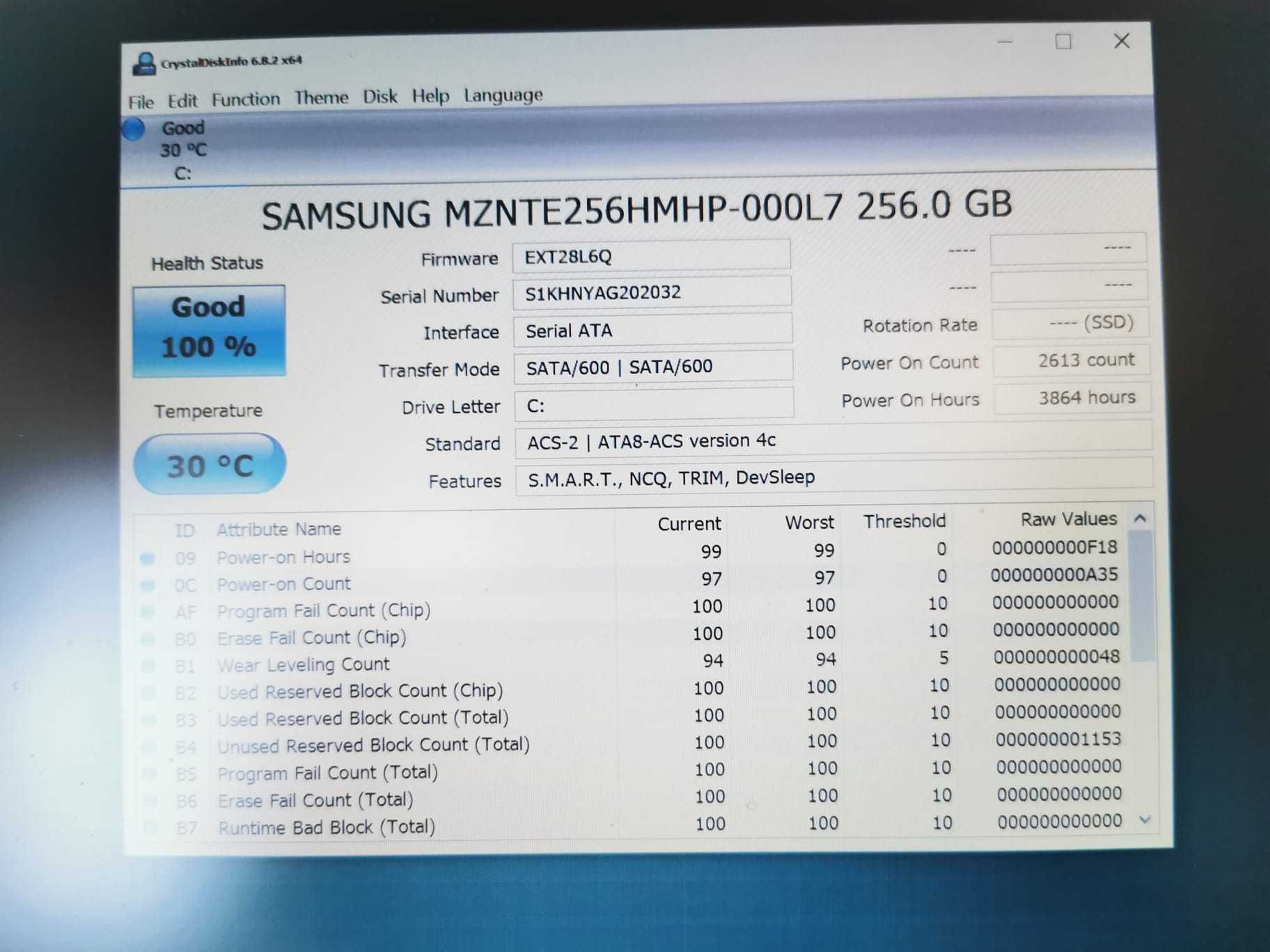Viewport: 1270px width, 952px height.
Task: Click the Features field S.M.A.R.T., NCQ, TRIM
Action: (834, 477)
